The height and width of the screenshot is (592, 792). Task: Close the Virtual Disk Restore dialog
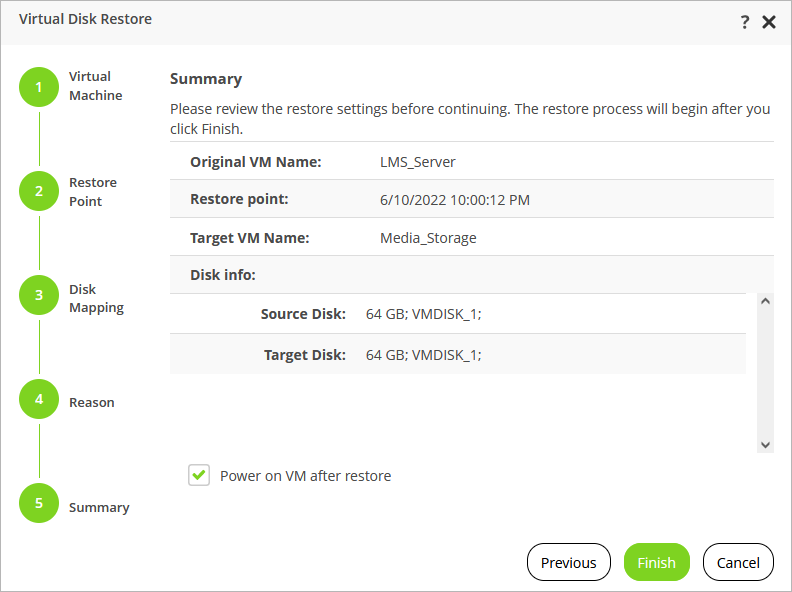[769, 22]
